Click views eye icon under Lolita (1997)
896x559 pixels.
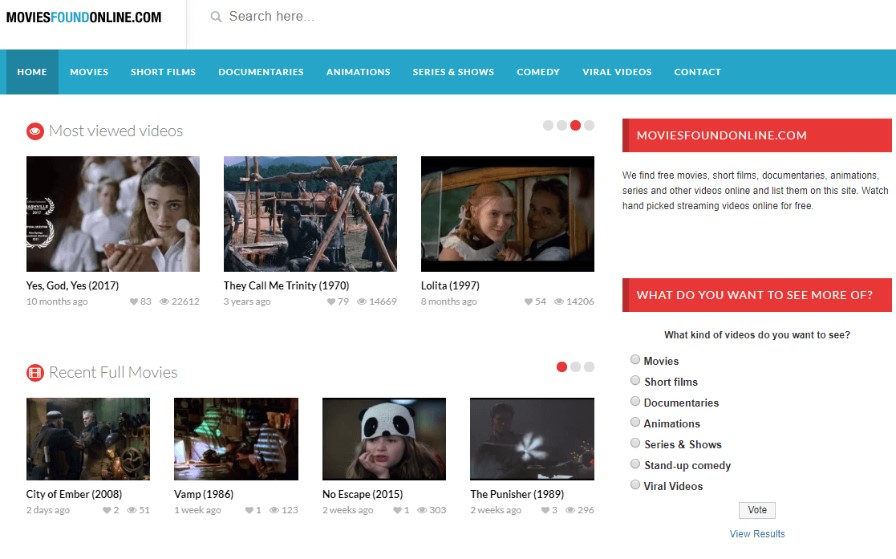(x=559, y=302)
